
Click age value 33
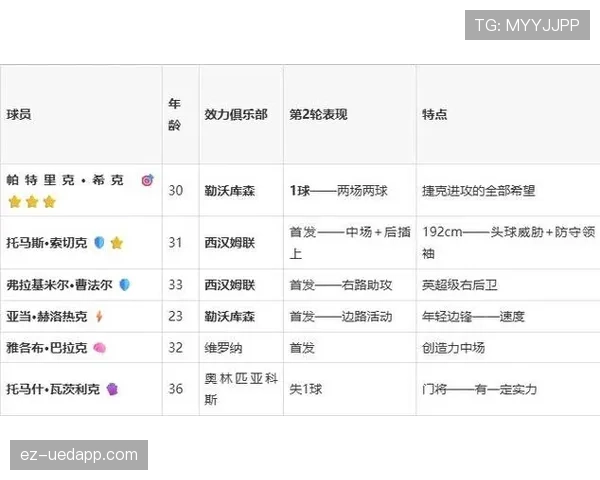[x=176, y=285]
